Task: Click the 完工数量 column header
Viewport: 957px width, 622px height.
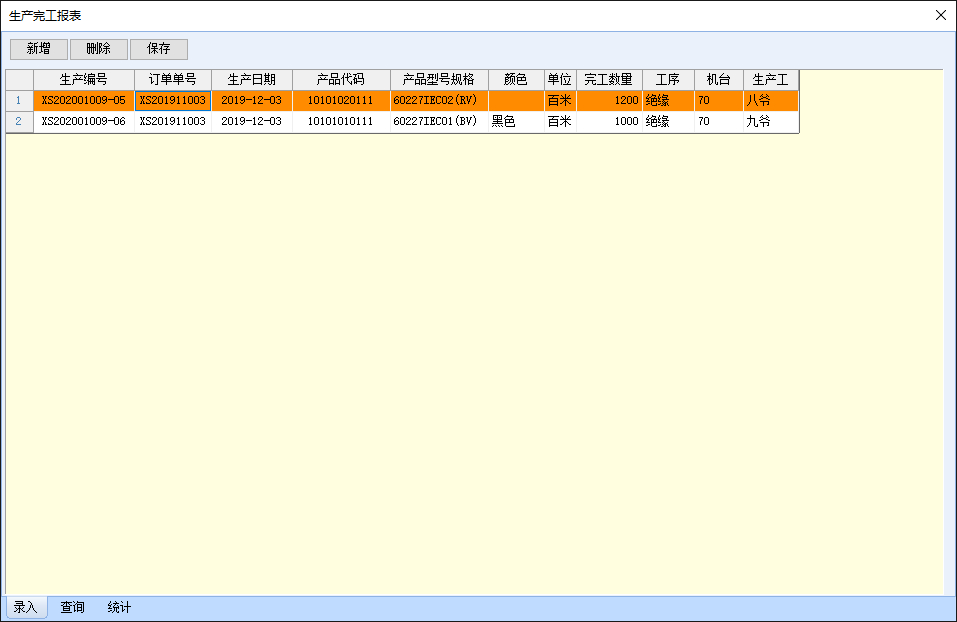Action: [606, 80]
